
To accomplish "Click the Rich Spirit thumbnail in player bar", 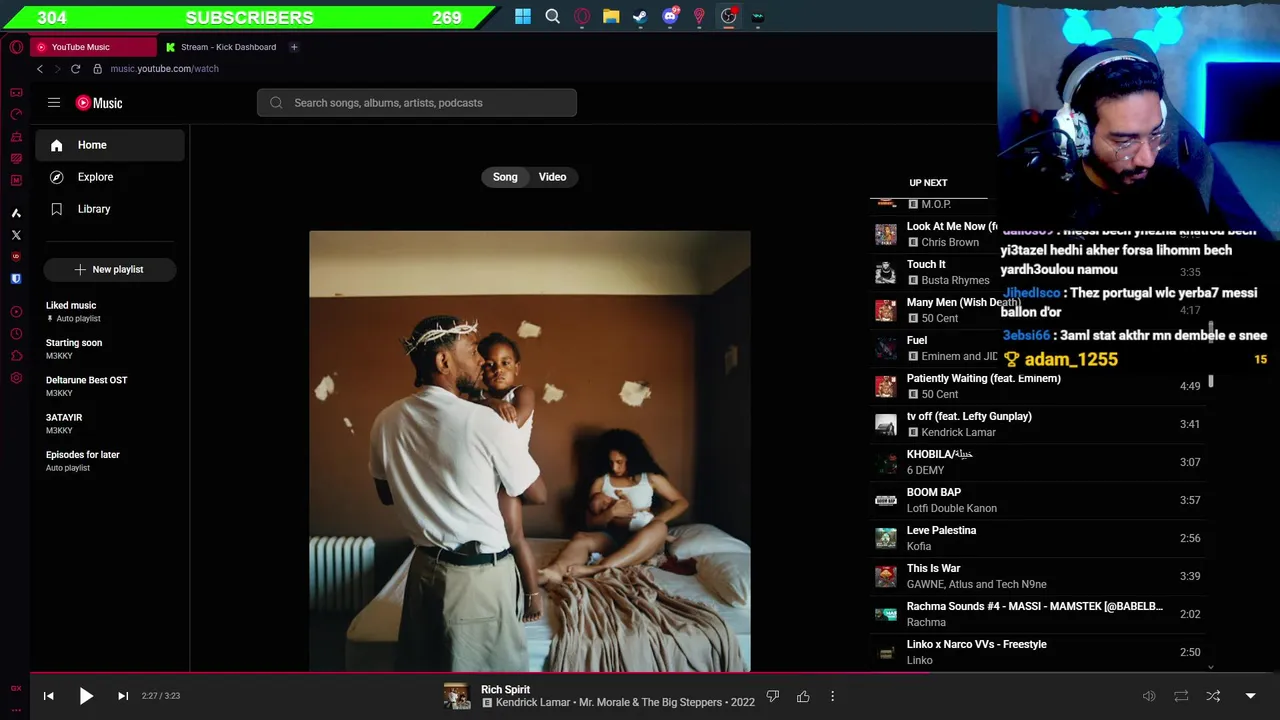I will coord(457,696).
